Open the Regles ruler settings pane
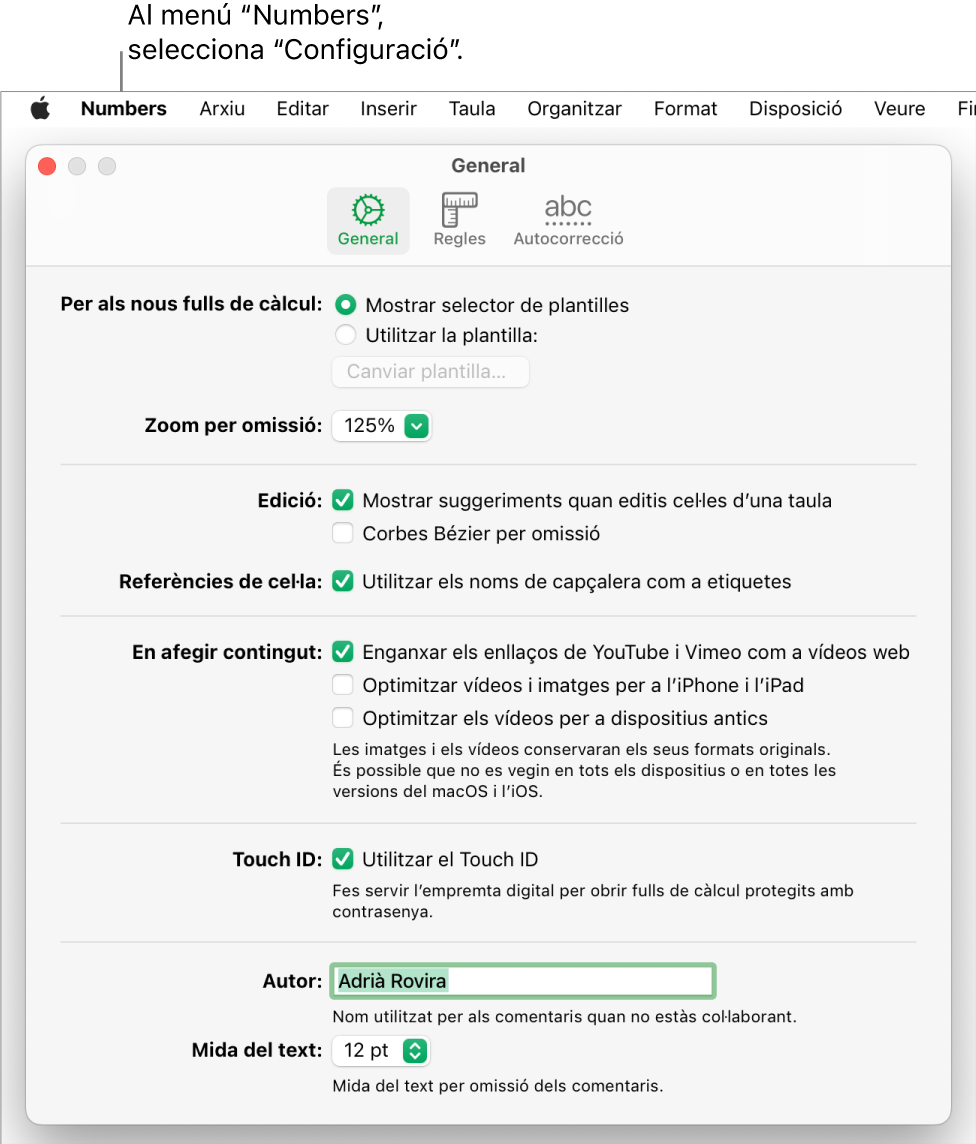976x1144 pixels. click(459, 220)
